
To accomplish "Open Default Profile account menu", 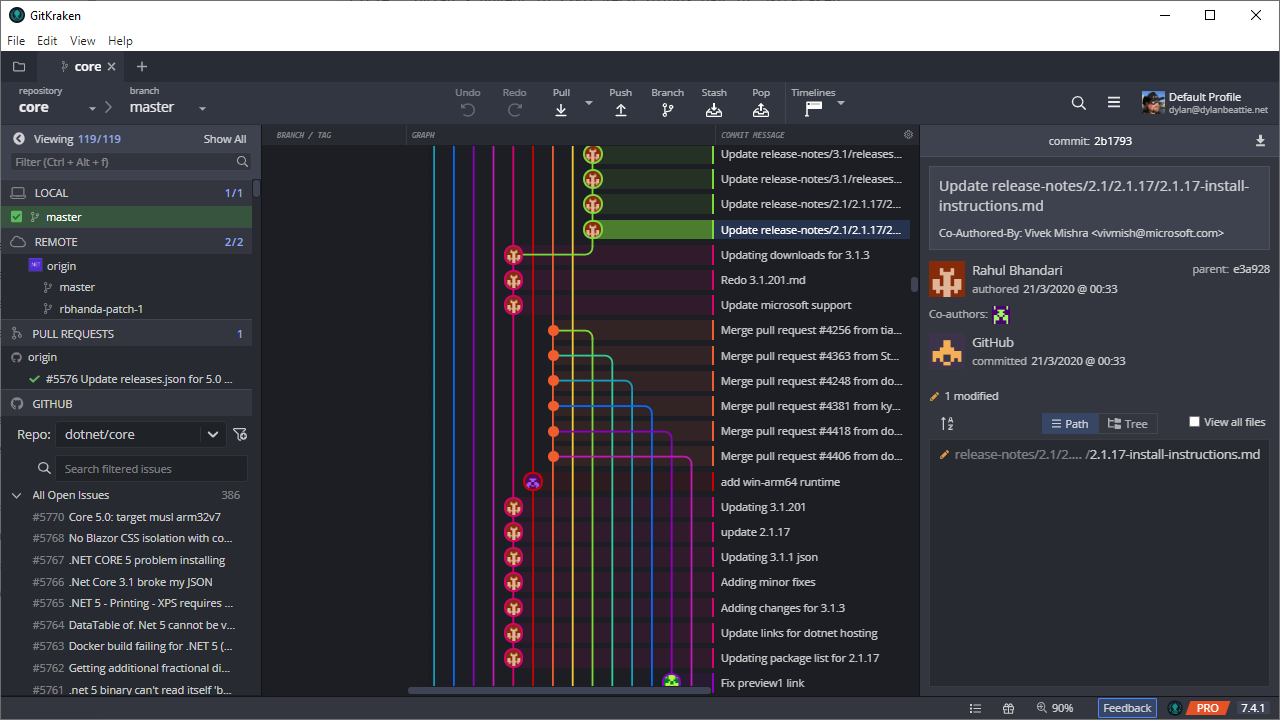I will point(1207,103).
